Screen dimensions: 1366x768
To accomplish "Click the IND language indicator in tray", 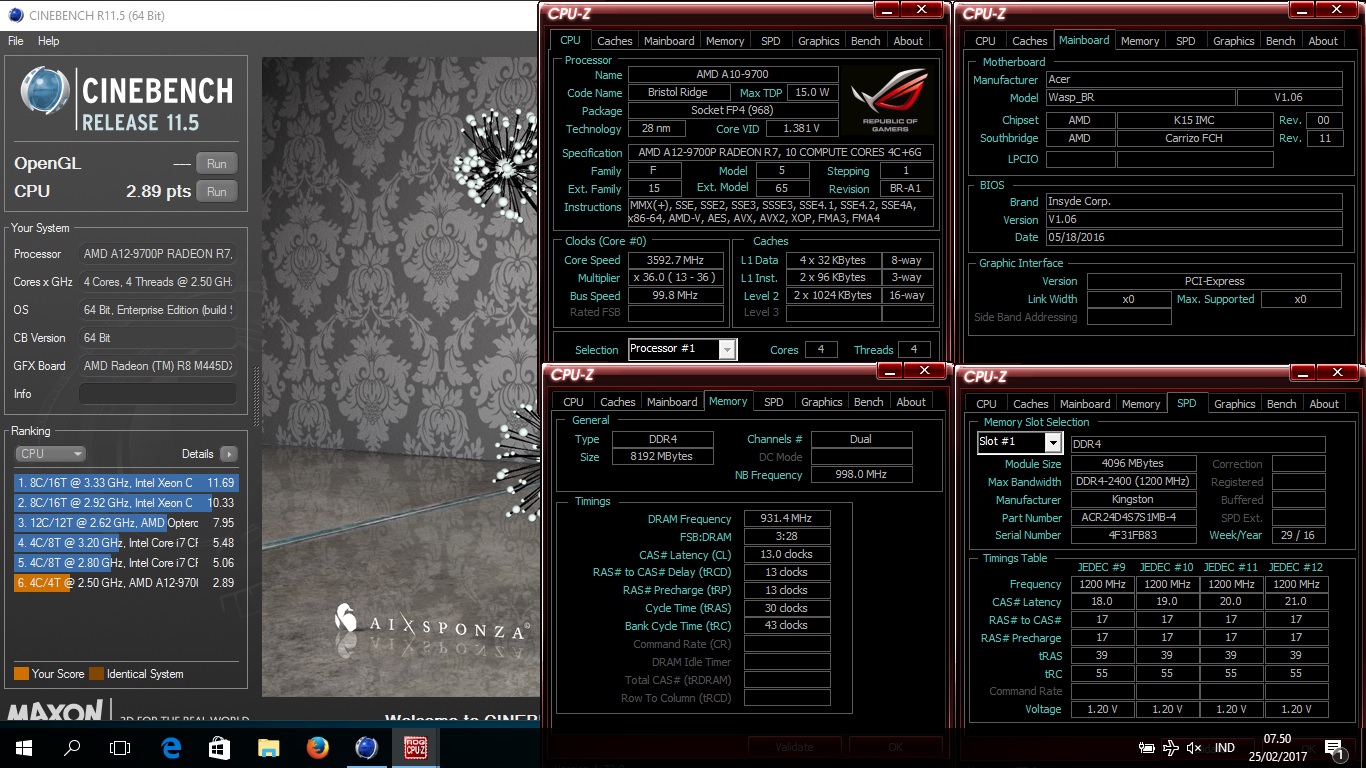I will (1224, 748).
